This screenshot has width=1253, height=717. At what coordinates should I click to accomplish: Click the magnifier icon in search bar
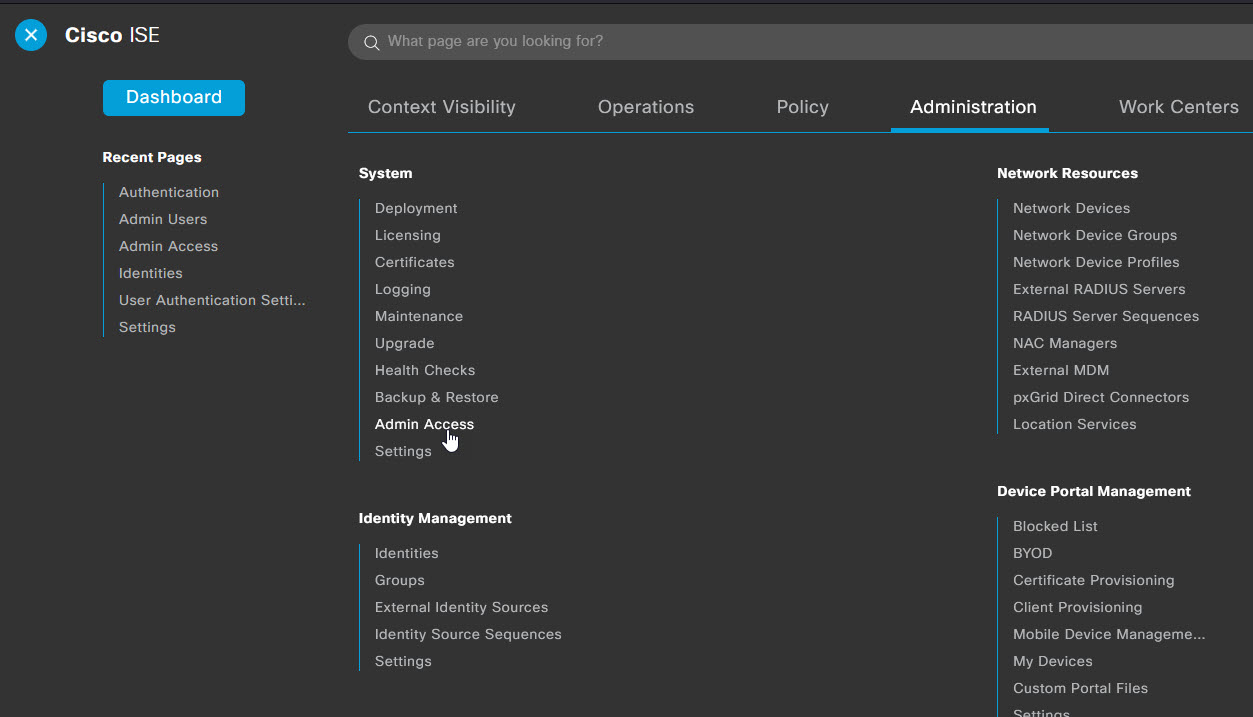coord(371,42)
